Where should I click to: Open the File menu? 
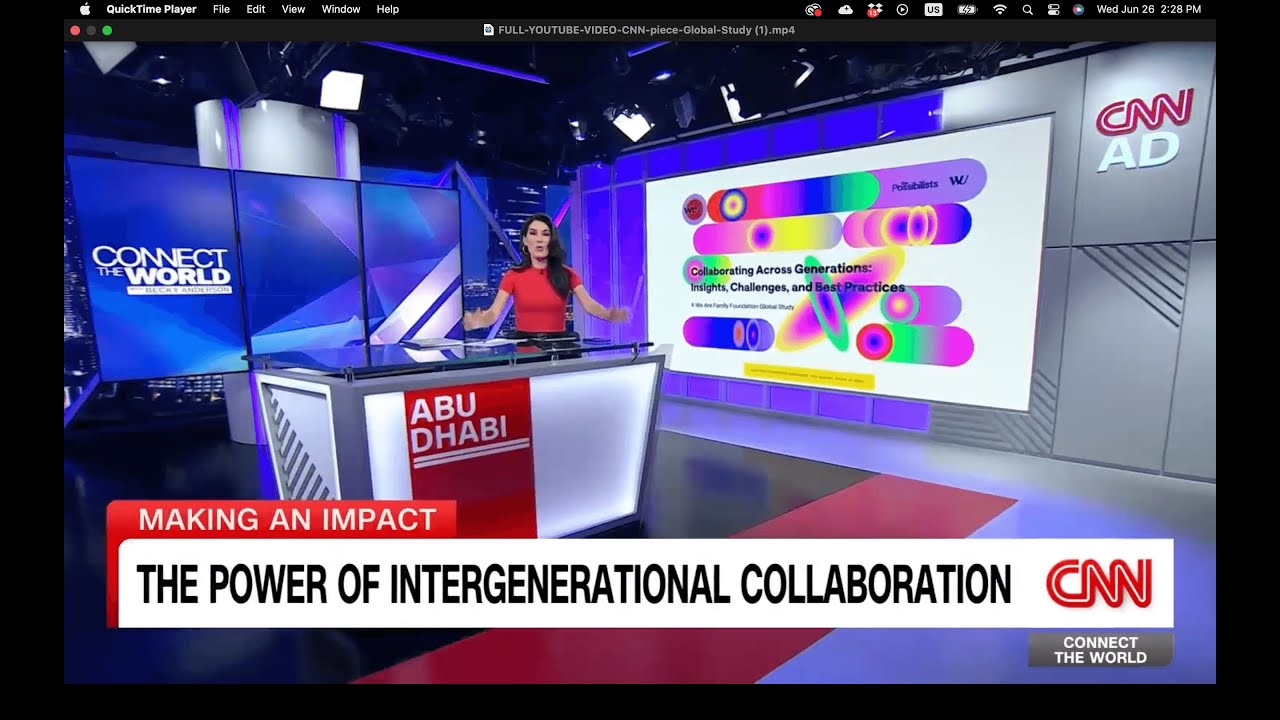coord(221,9)
